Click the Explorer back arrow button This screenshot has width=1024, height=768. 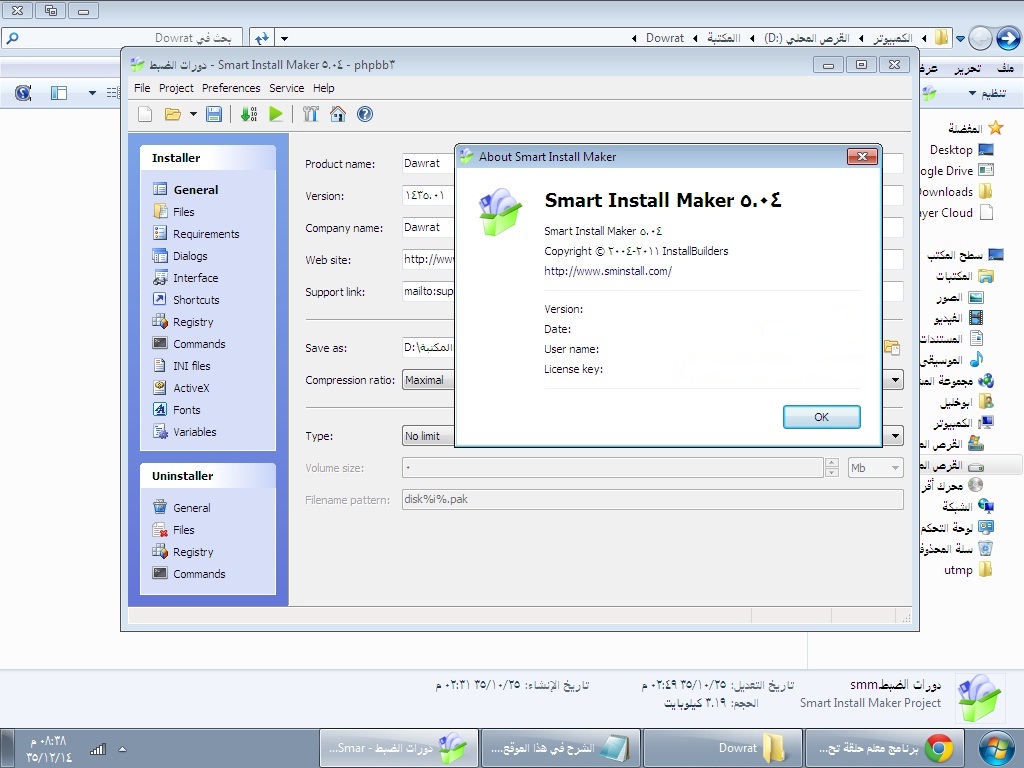coord(1008,38)
